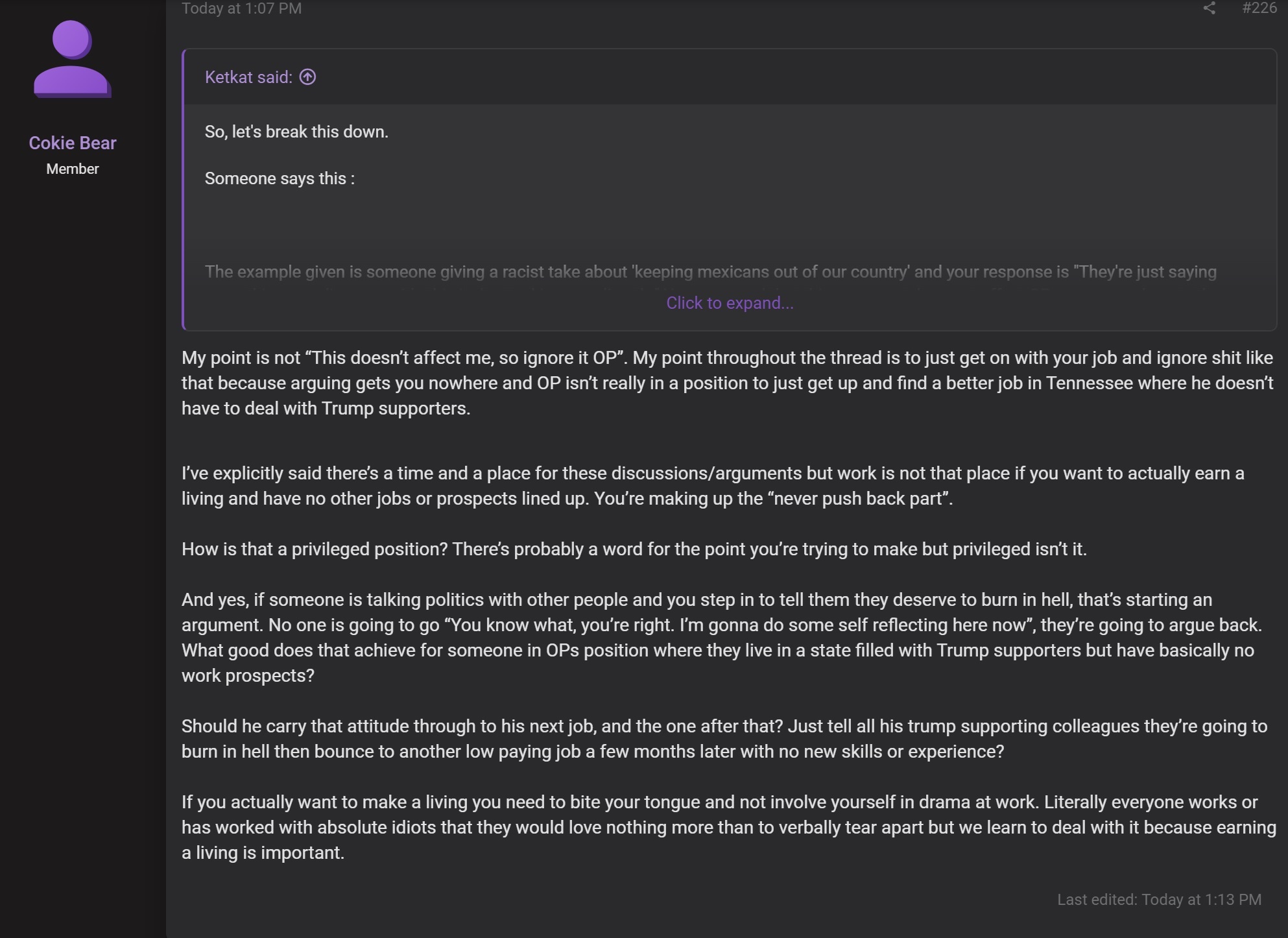This screenshot has width=1288, height=938.
Task: Open the Cokie Bear username link
Action: pos(73,143)
